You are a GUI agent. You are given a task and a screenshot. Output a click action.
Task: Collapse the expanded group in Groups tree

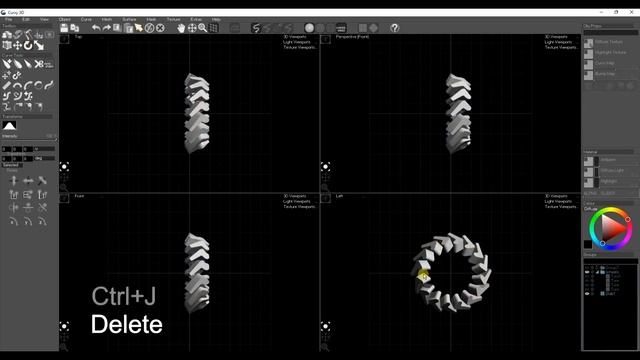click(597, 272)
